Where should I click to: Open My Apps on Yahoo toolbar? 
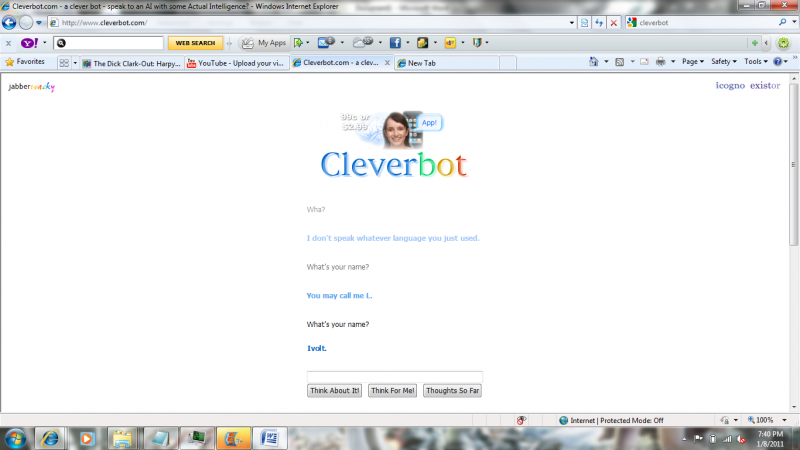coord(264,43)
